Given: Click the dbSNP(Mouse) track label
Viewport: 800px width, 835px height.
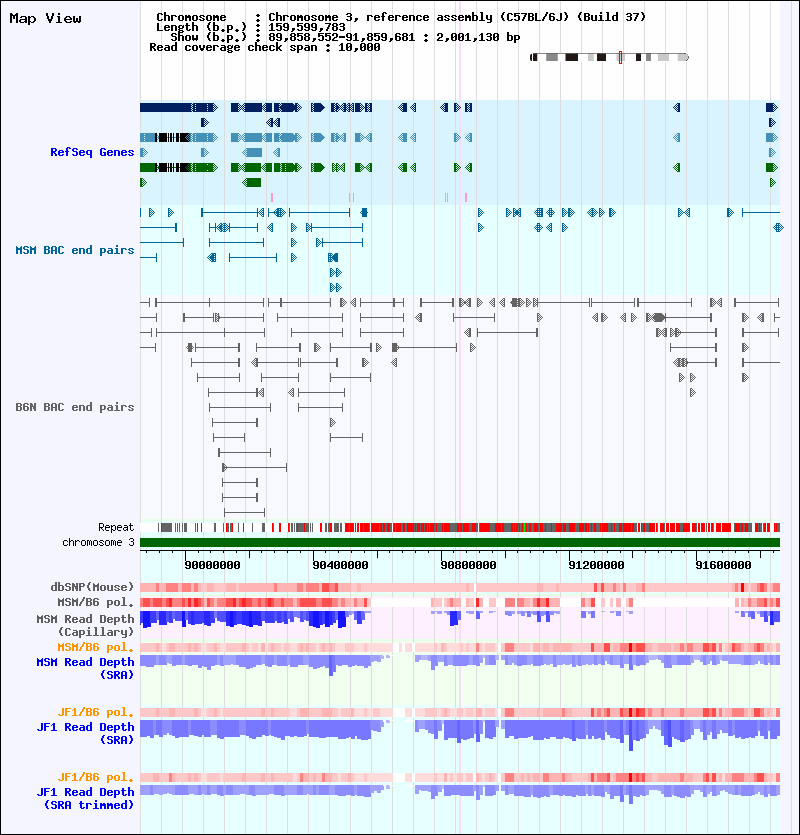Looking at the screenshot, I should click(x=92, y=587).
